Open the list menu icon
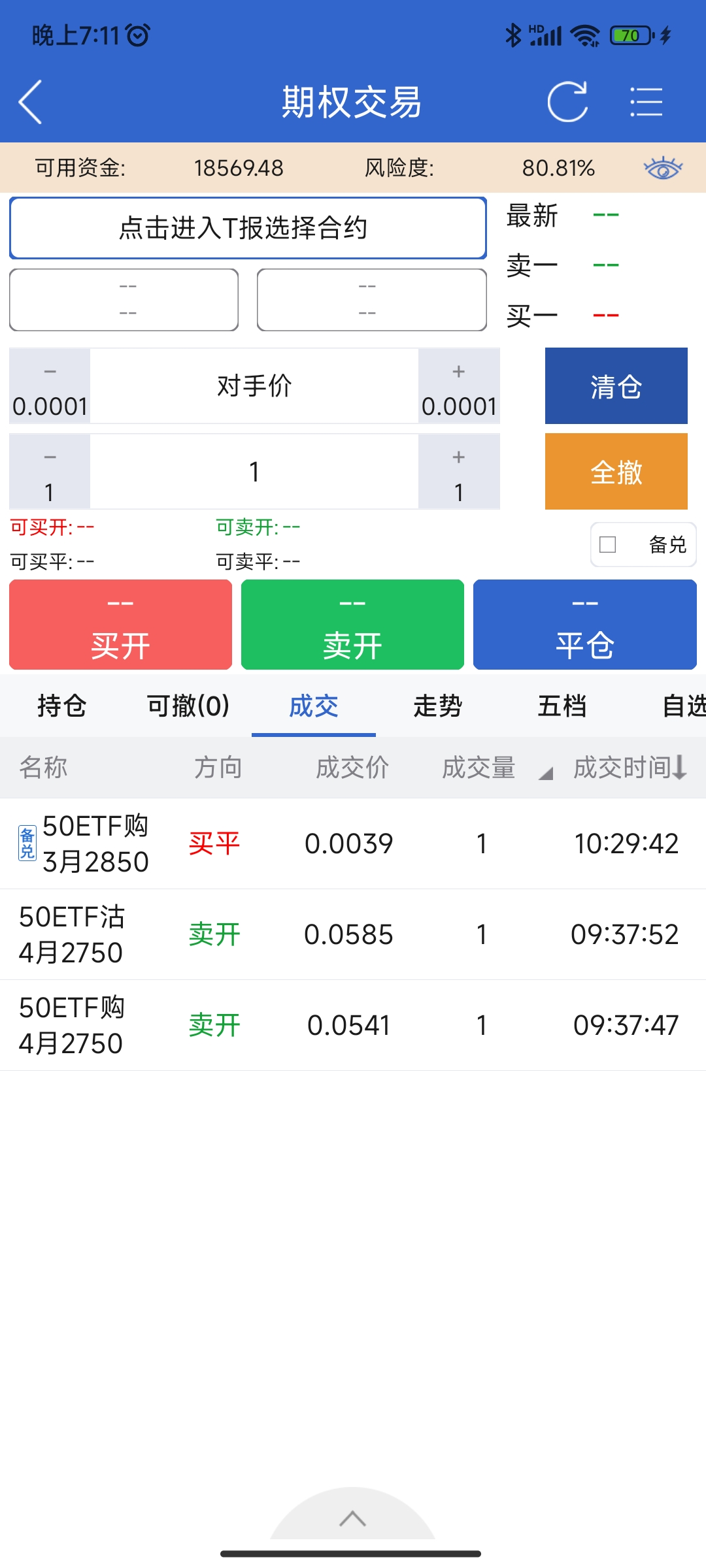This screenshot has height=1568, width=706. pos(646,102)
